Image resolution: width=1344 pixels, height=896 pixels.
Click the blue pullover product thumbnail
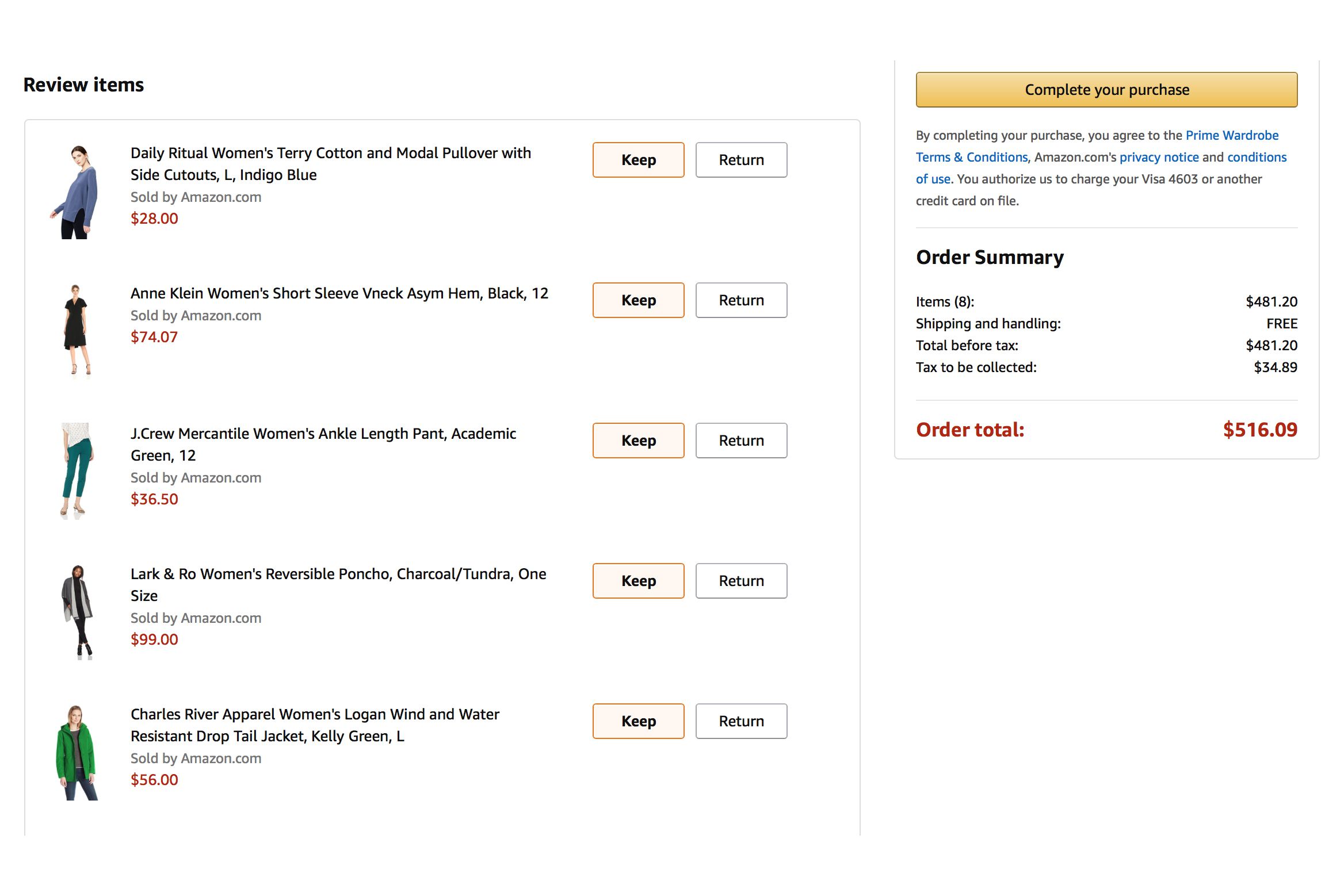(75, 192)
